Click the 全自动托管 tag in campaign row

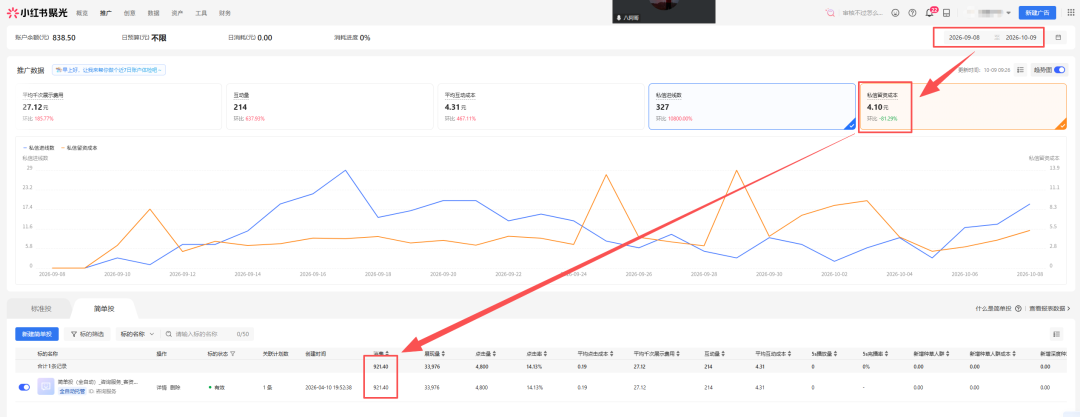(x=72, y=391)
